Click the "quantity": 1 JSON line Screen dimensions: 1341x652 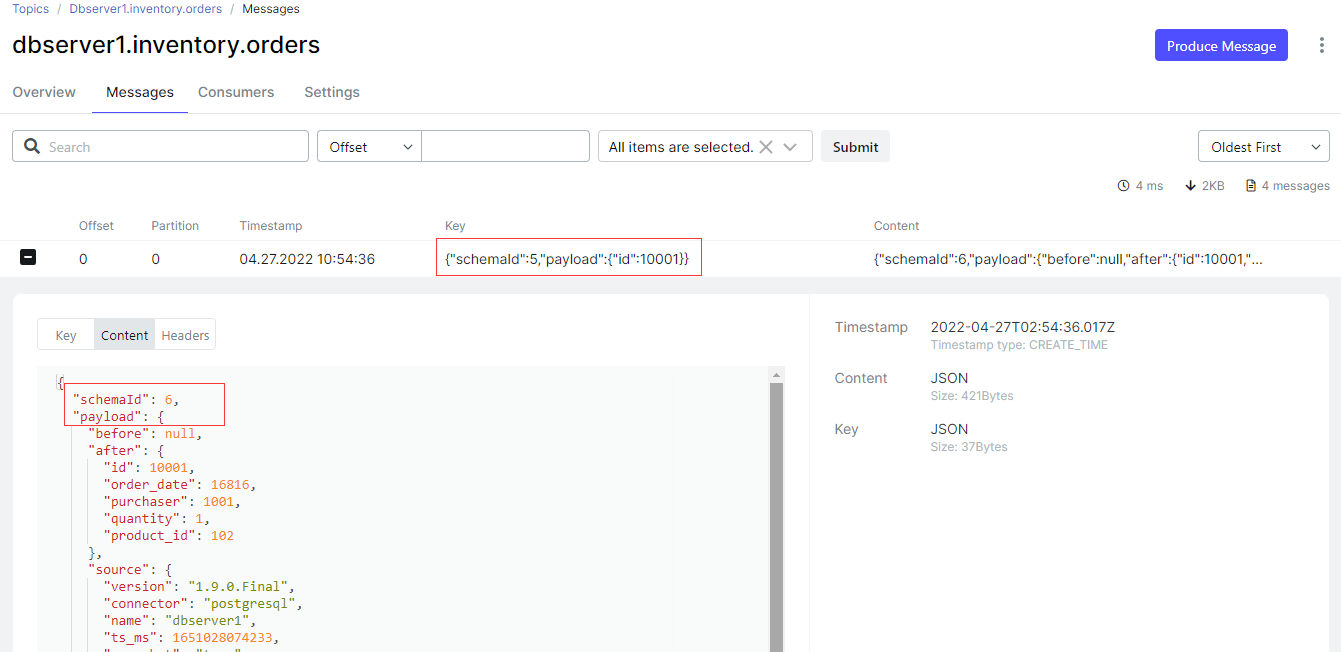[x=157, y=519]
